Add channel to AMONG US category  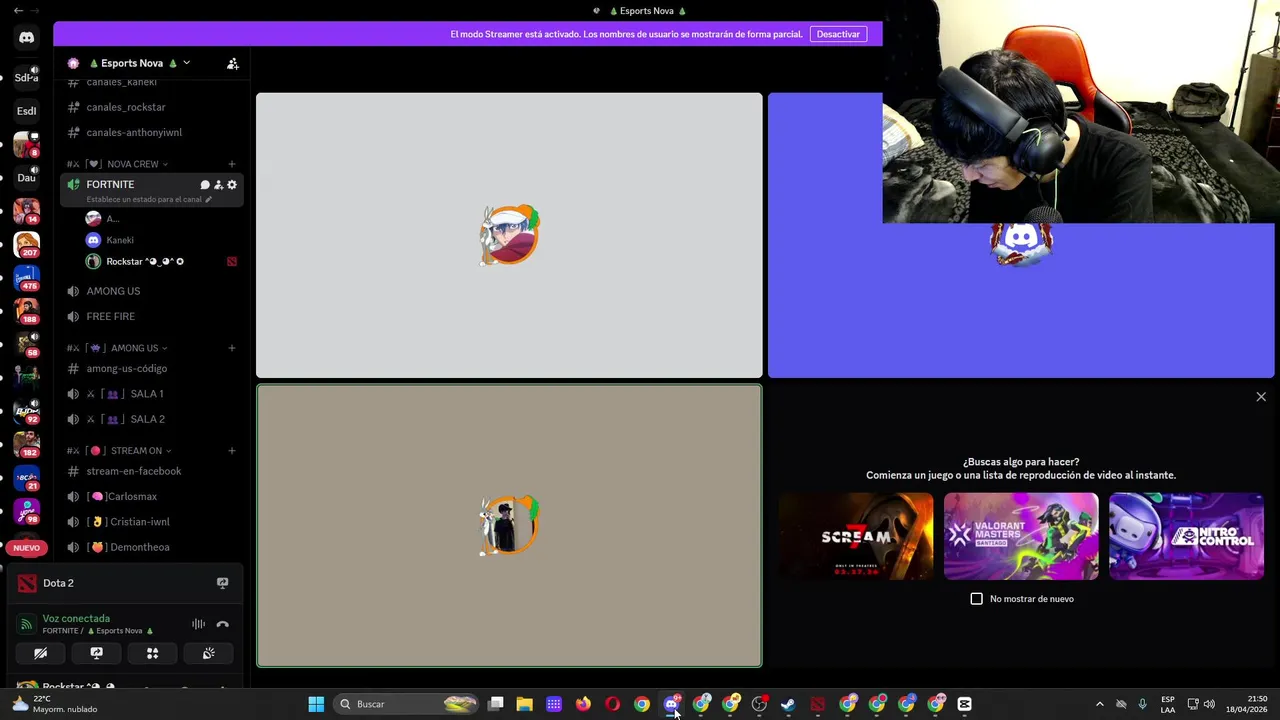tap(232, 348)
